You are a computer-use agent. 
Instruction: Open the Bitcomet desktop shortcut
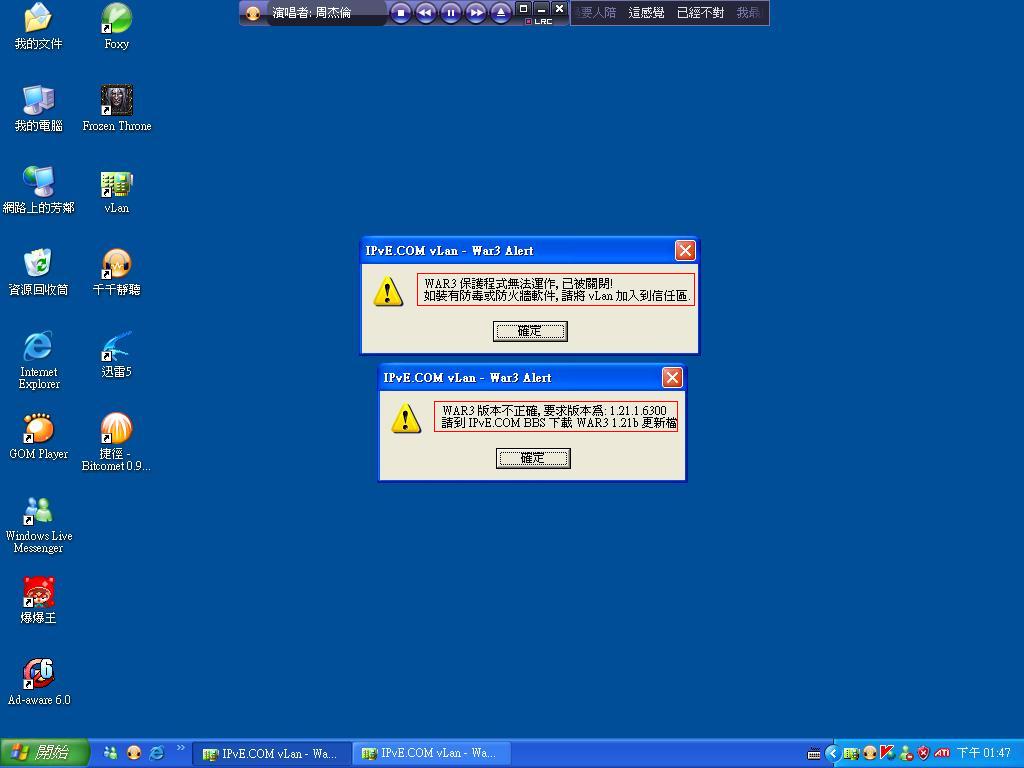[117, 429]
